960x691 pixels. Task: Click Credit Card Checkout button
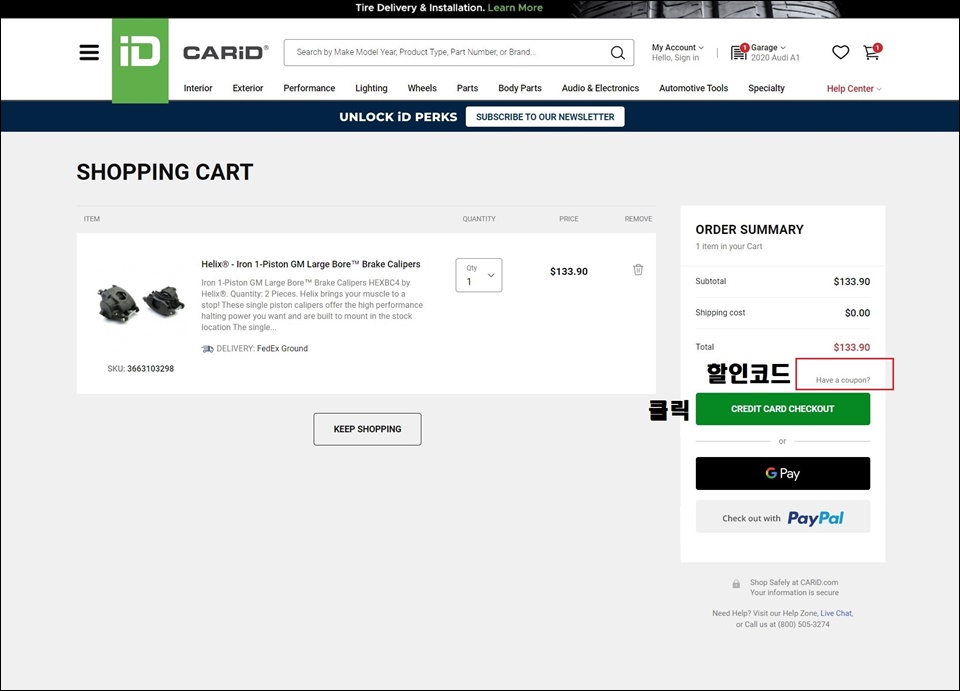(782, 409)
